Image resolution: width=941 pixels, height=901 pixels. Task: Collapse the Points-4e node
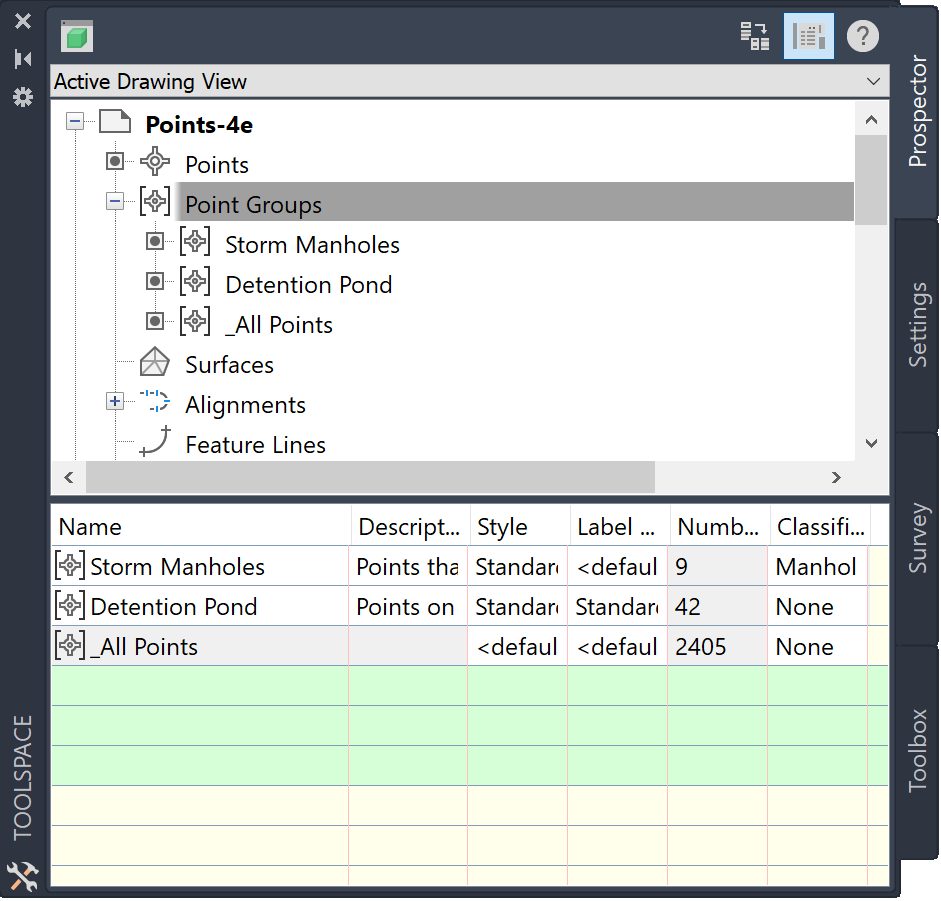pos(74,121)
